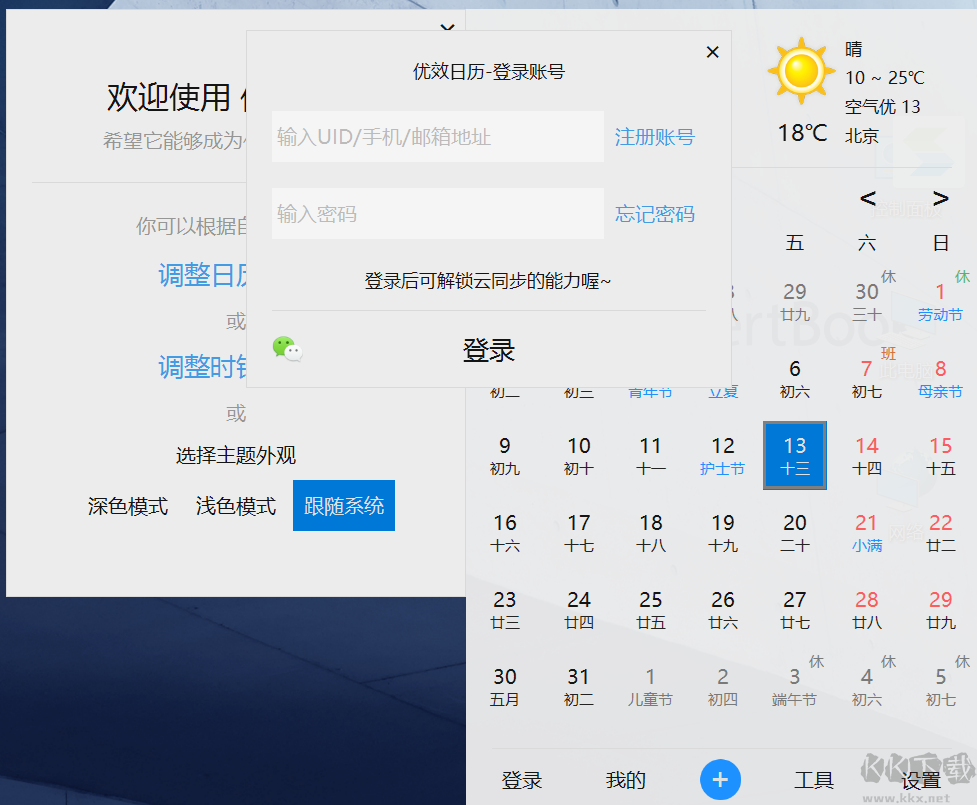Enable 跟随系统 follow system theme

point(343,506)
